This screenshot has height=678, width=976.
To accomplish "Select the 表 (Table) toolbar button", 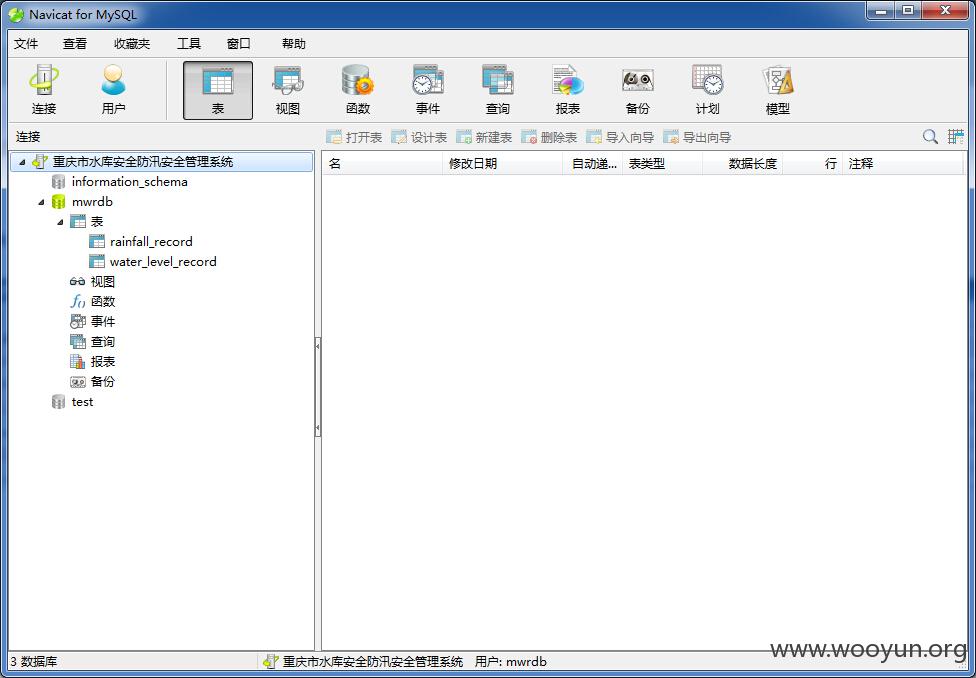I will pos(218,90).
